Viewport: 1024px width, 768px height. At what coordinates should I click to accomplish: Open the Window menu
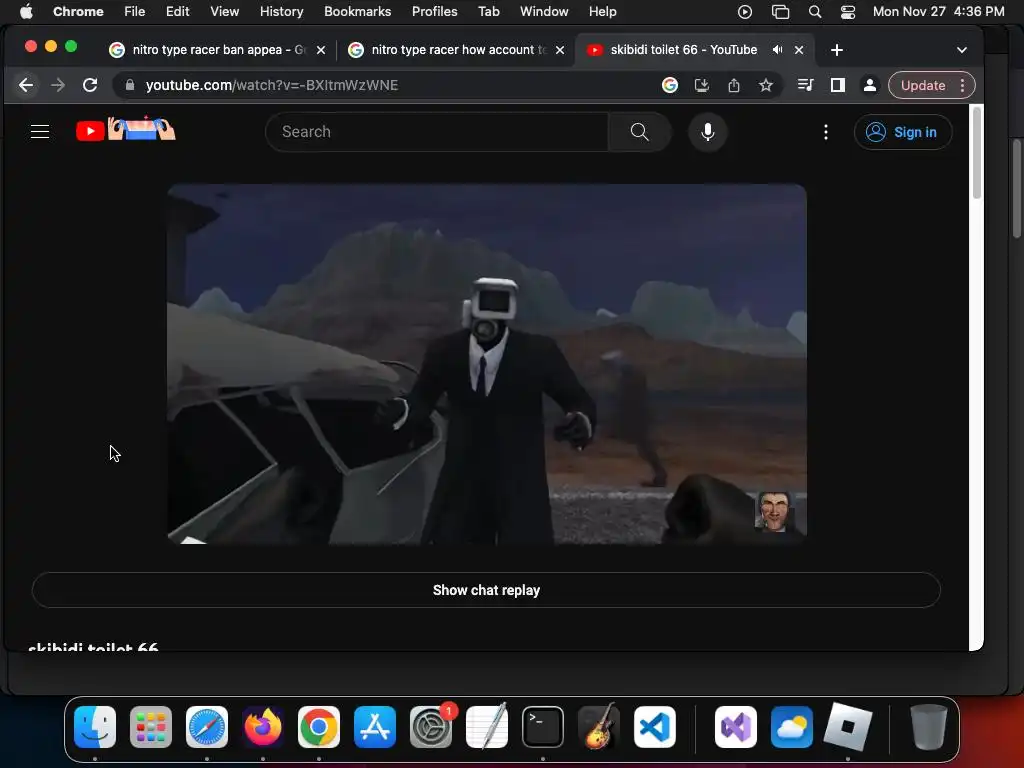544,11
